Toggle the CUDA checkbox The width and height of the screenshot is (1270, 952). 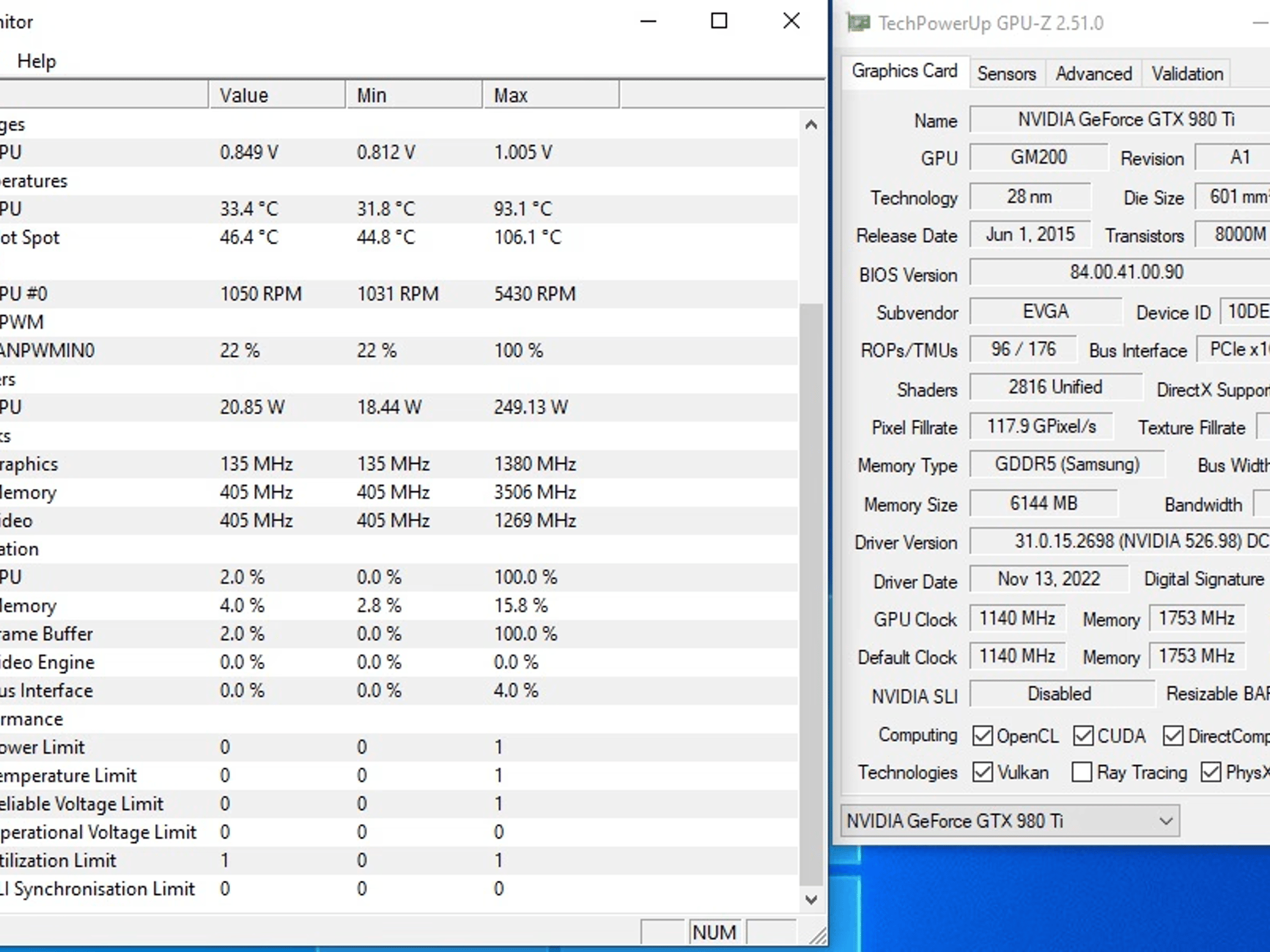pos(1083,736)
